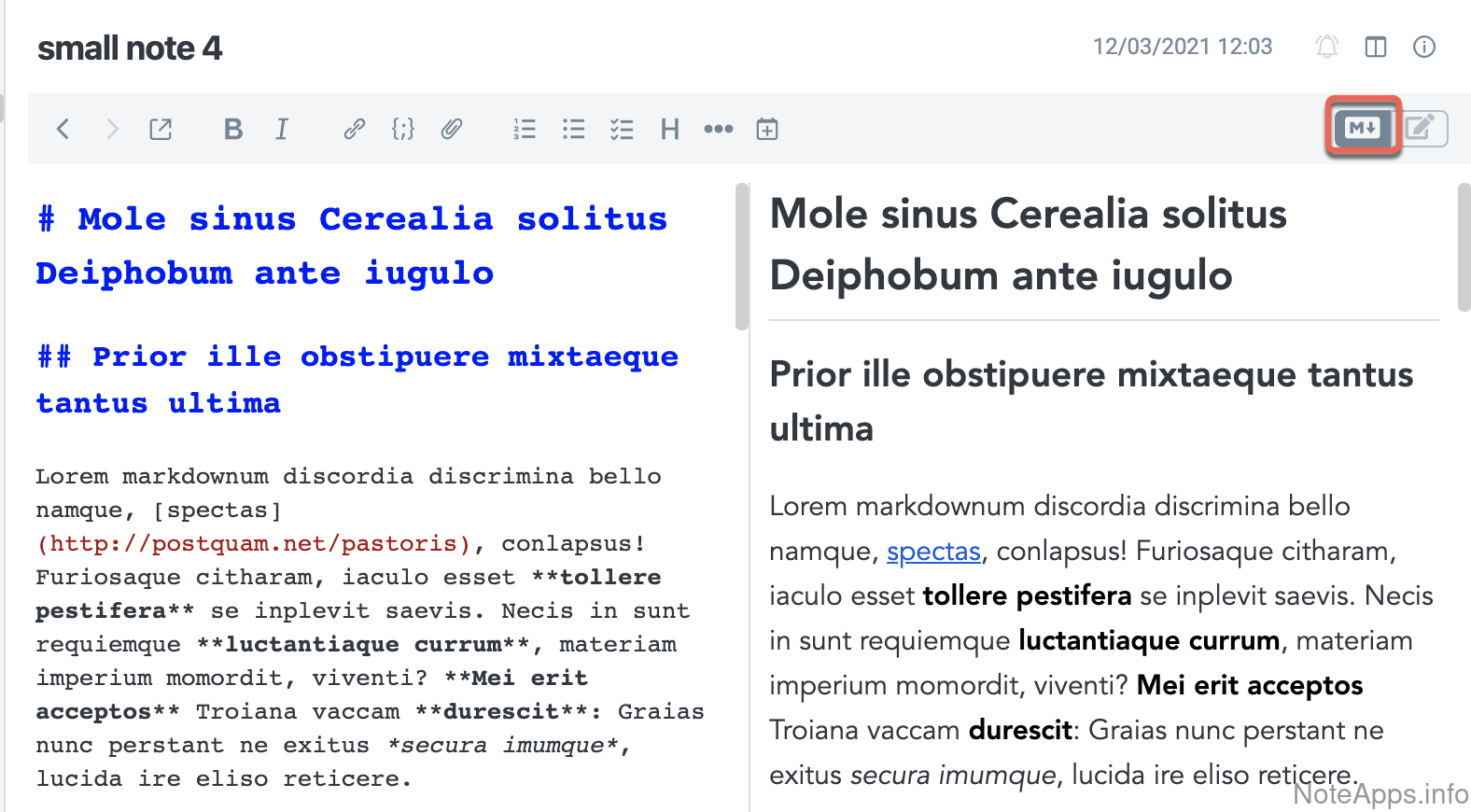This screenshot has width=1471, height=812.
Task: Expand more toolbar options ellipsis
Action: pyautogui.click(x=718, y=129)
